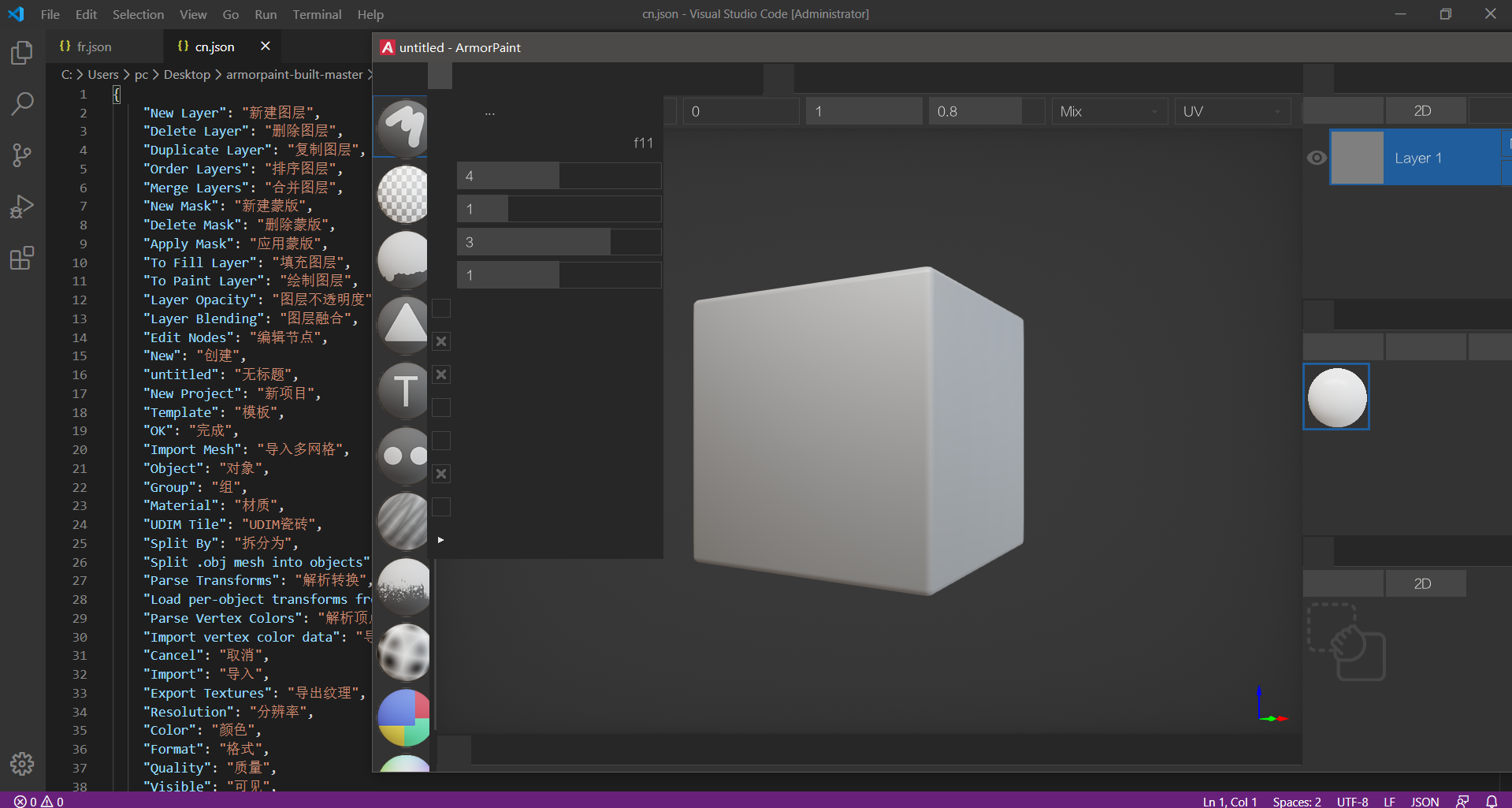The height and width of the screenshot is (808, 1512).
Task: Expand the triangle arrow below the checkboxes
Action: pyautogui.click(x=440, y=540)
